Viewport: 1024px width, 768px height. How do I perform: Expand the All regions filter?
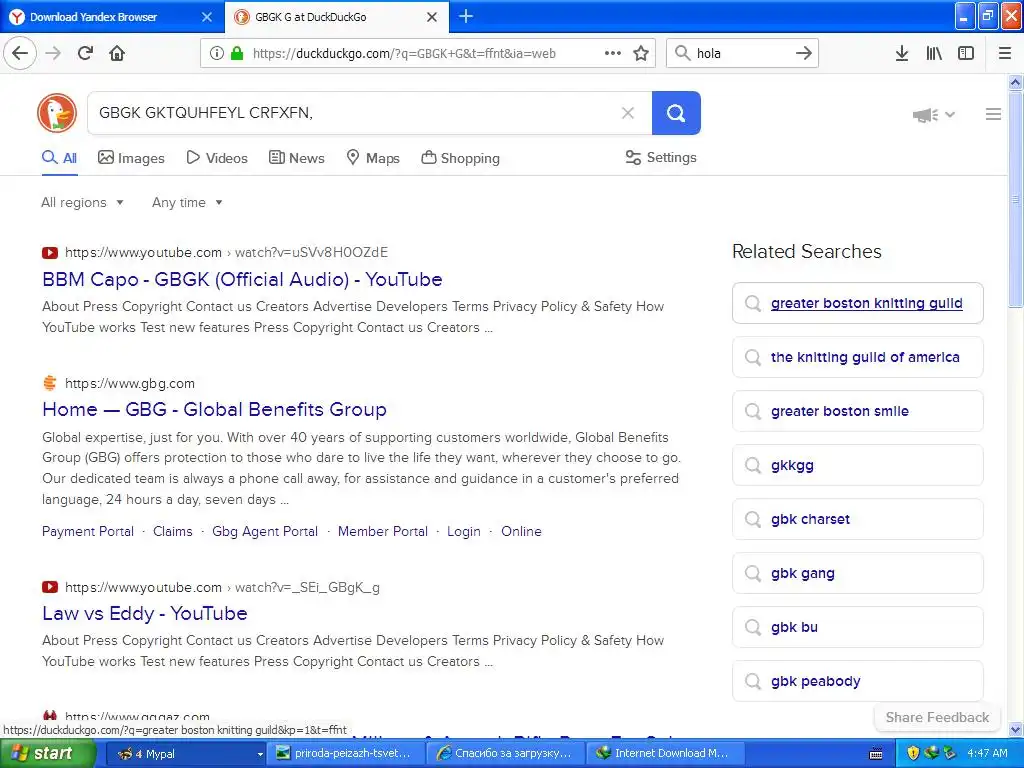(82, 202)
